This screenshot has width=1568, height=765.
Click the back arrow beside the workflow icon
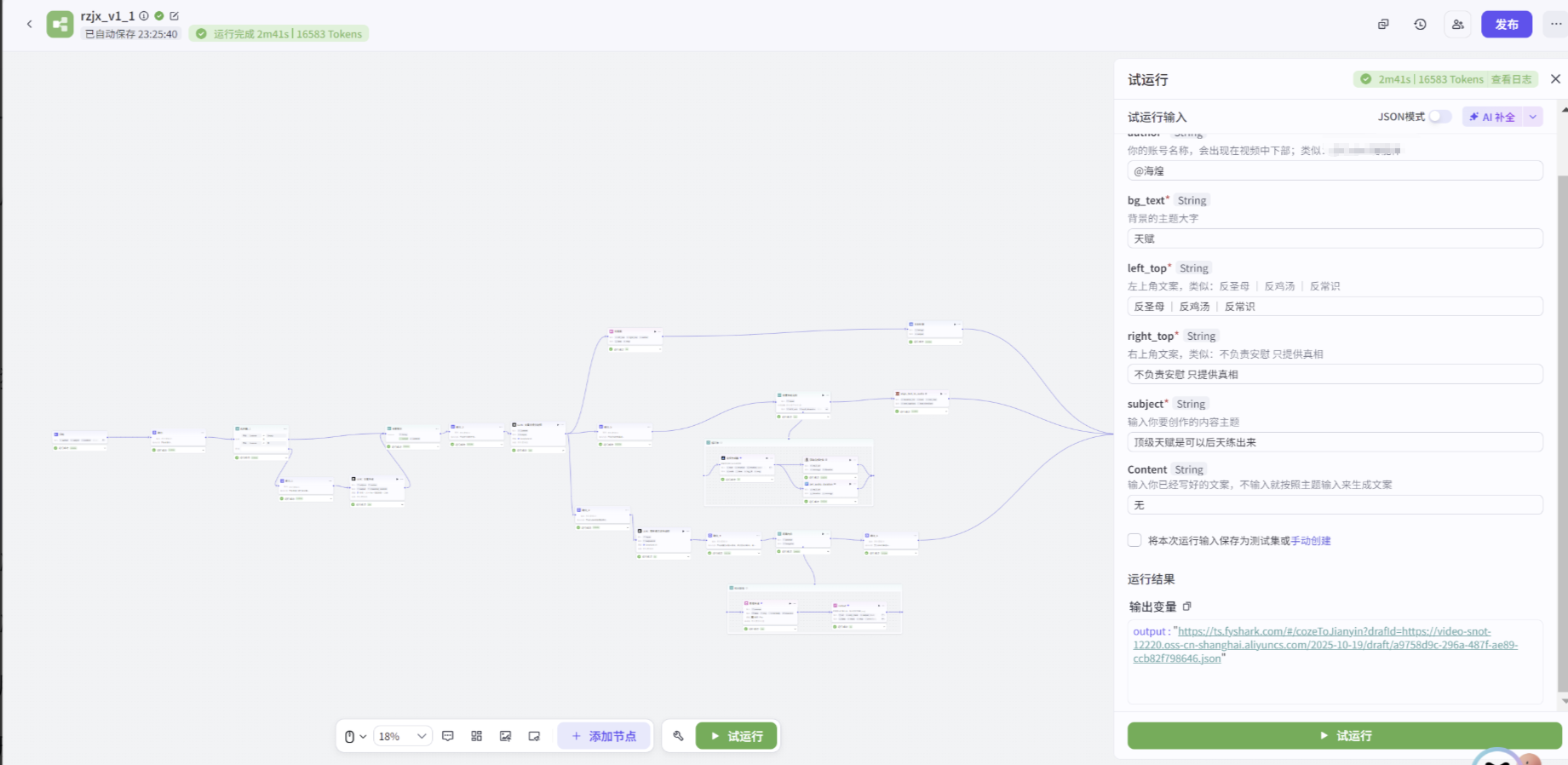point(30,24)
